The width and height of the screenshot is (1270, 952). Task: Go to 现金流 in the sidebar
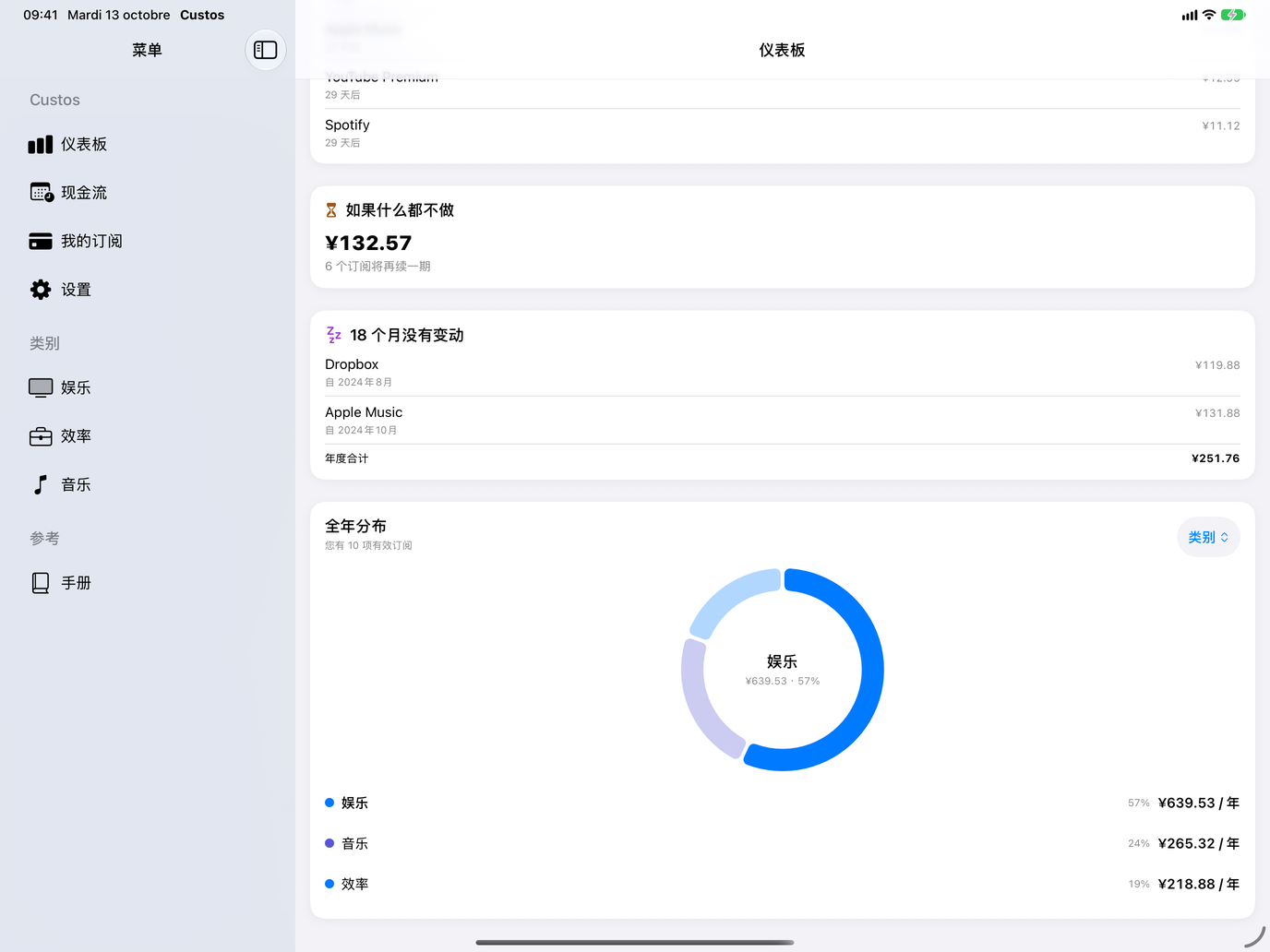tap(148, 193)
